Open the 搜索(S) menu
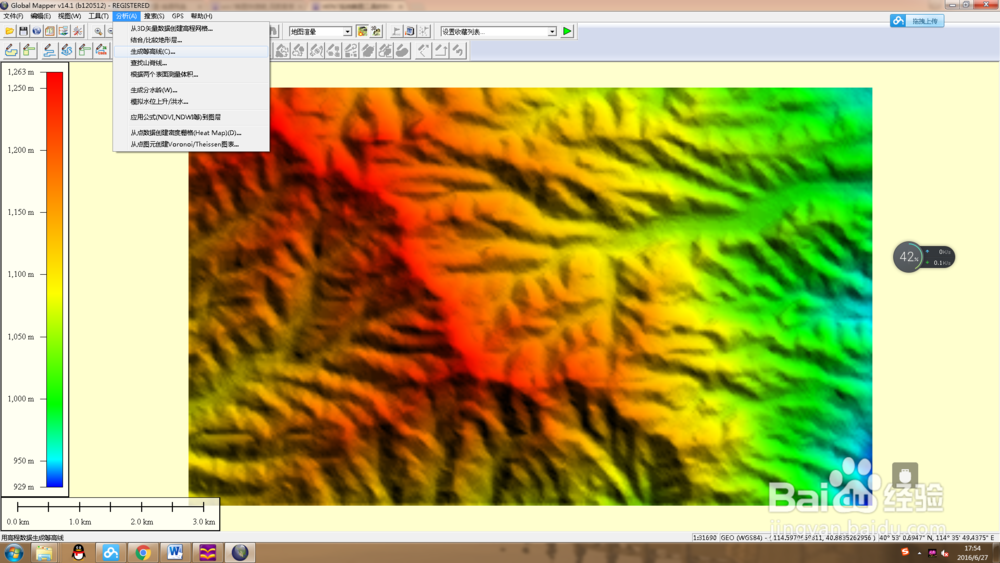 tap(154, 16)
